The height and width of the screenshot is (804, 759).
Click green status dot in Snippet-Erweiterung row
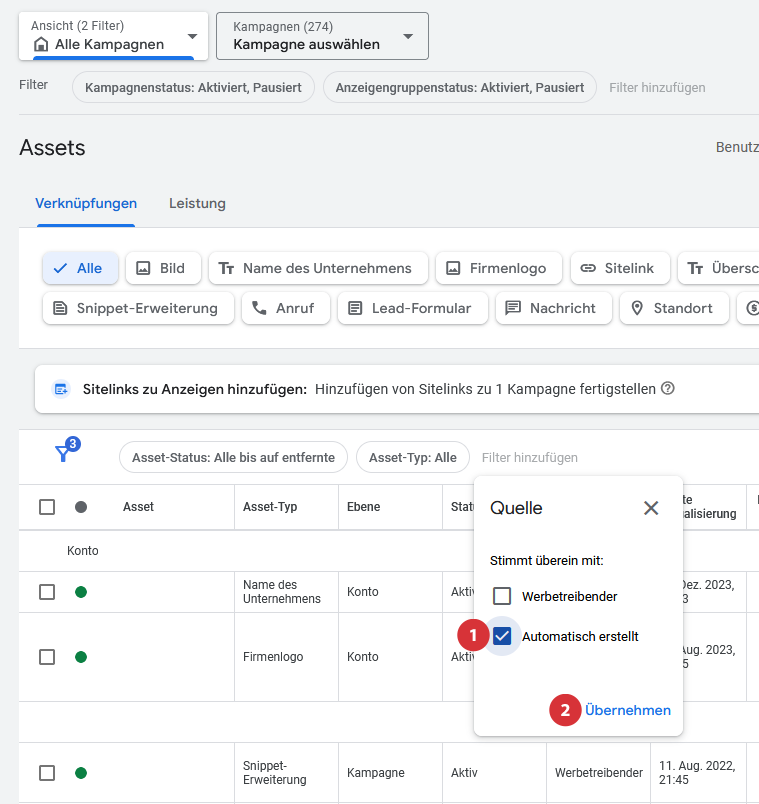(81, 773)
